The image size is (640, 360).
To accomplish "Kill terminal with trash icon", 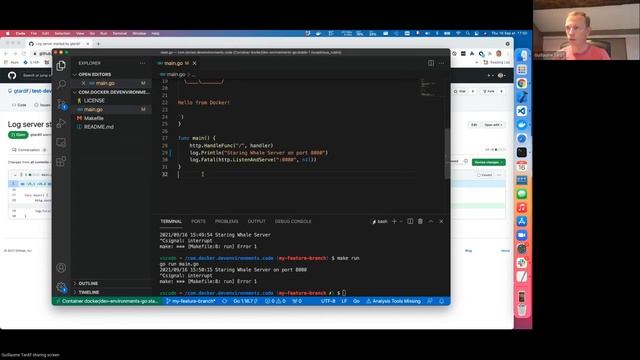I will pos(420,221).
